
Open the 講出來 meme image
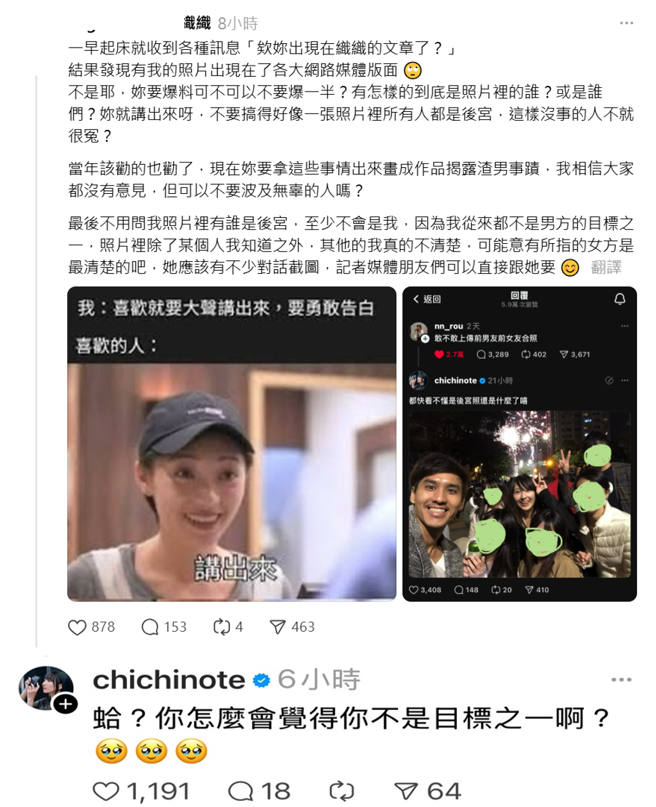coord(232,444)
